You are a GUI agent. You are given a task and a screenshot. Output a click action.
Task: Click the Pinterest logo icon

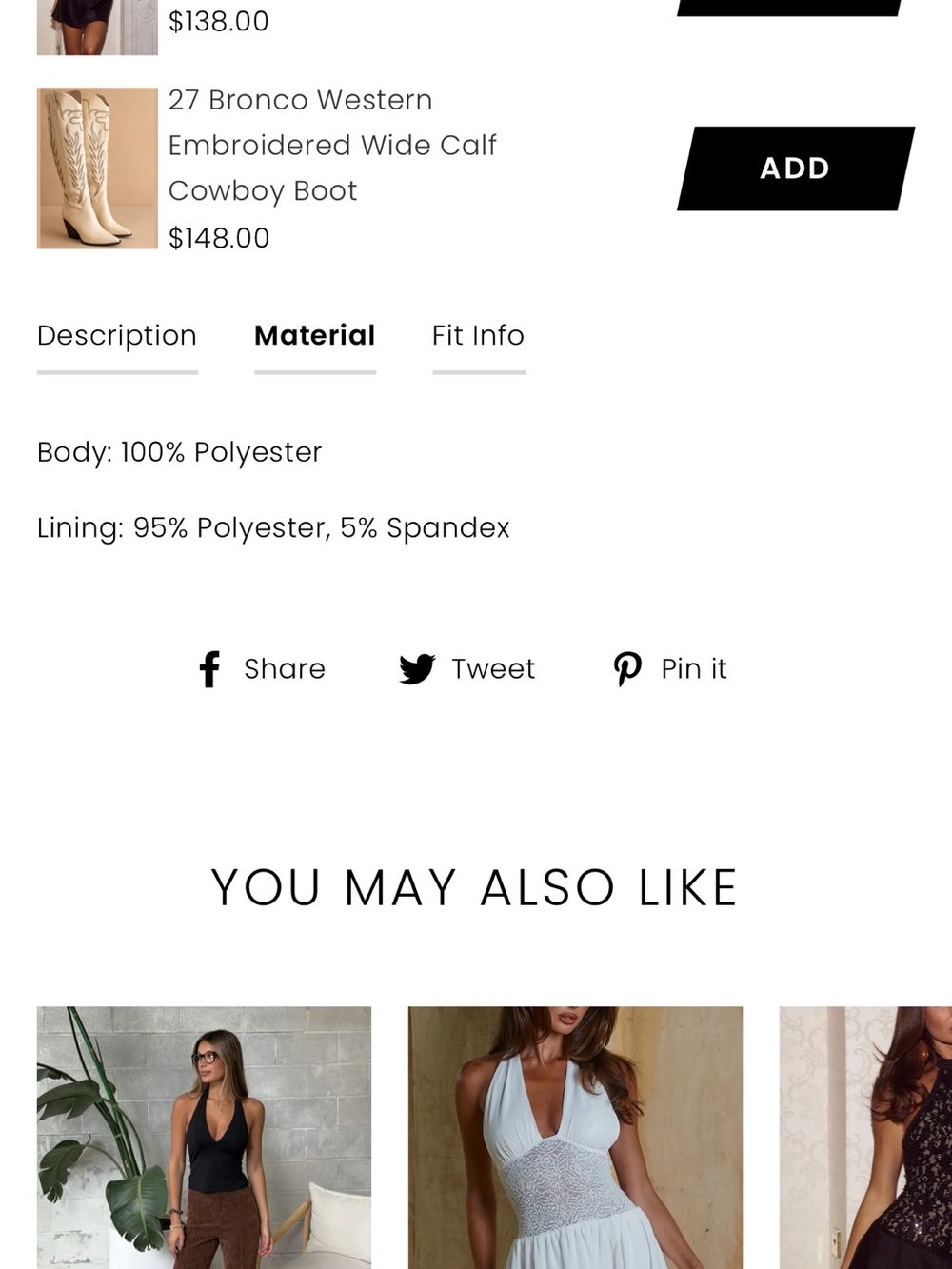pyautogui.click(x=627, y=669)
